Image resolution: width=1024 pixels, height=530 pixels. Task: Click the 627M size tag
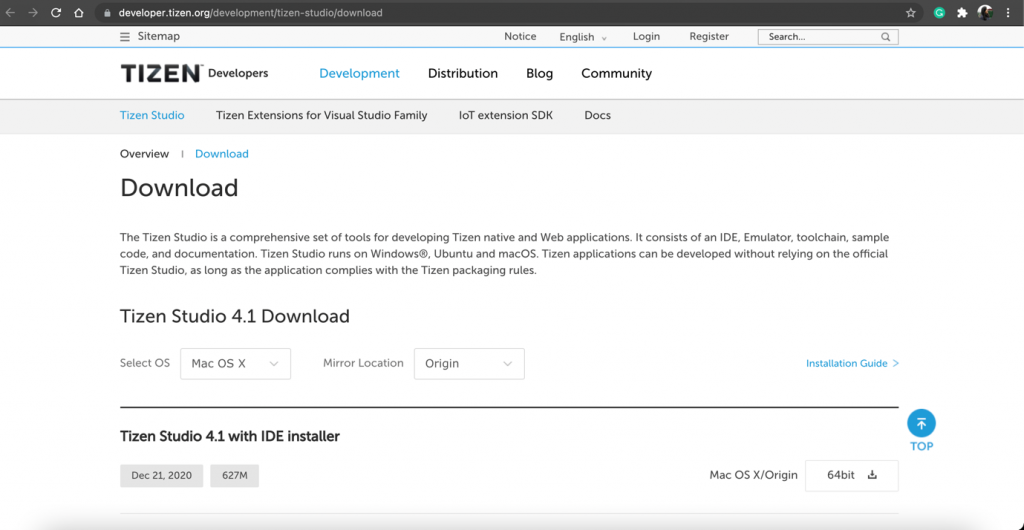click(x=234, y=476)
